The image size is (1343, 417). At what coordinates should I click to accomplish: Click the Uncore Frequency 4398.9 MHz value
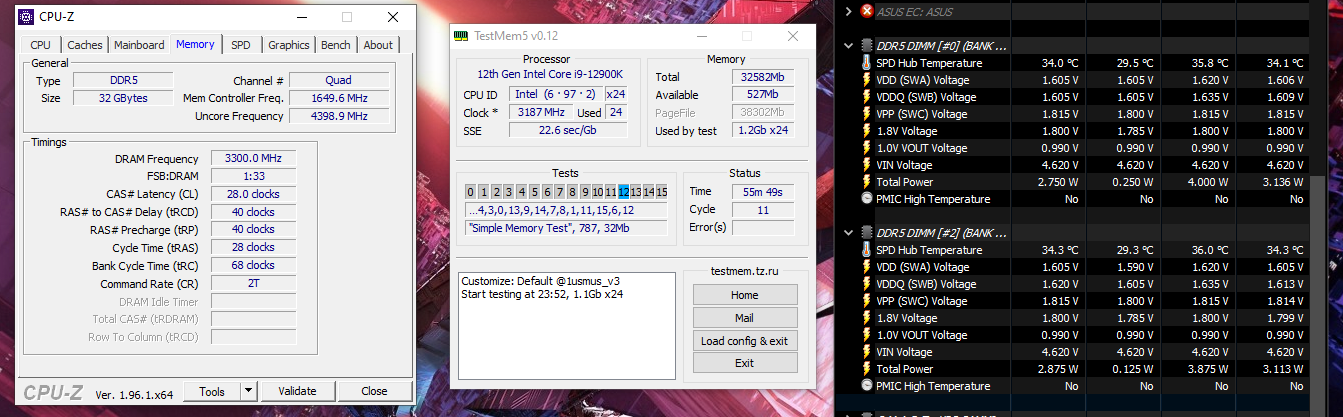pyautogui.click(x=338, y=116)
